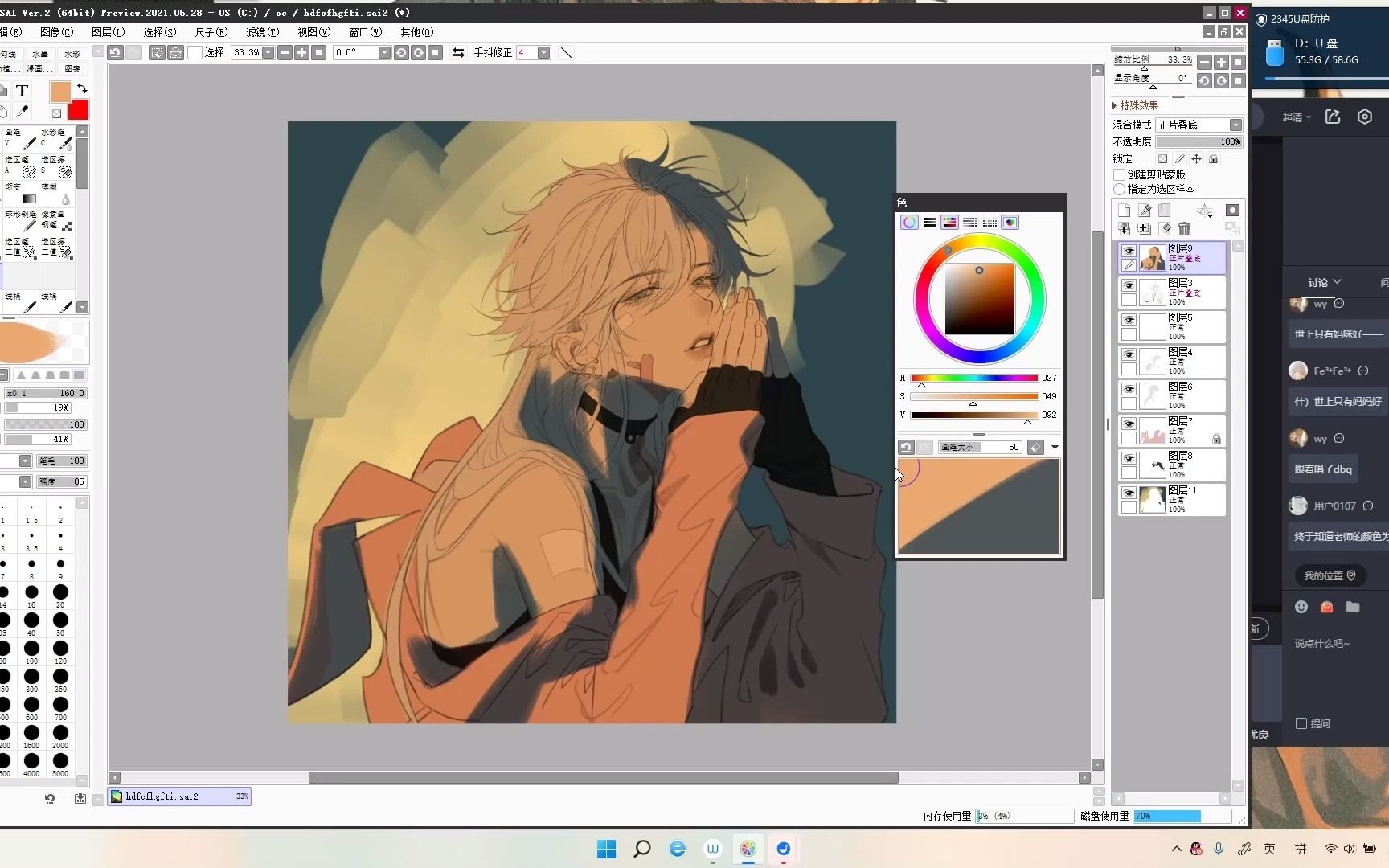The width and height of the screenshot is (1389, 868).
Task: Switch to the 水彩 brush group tab
Action: pos(72,54)
